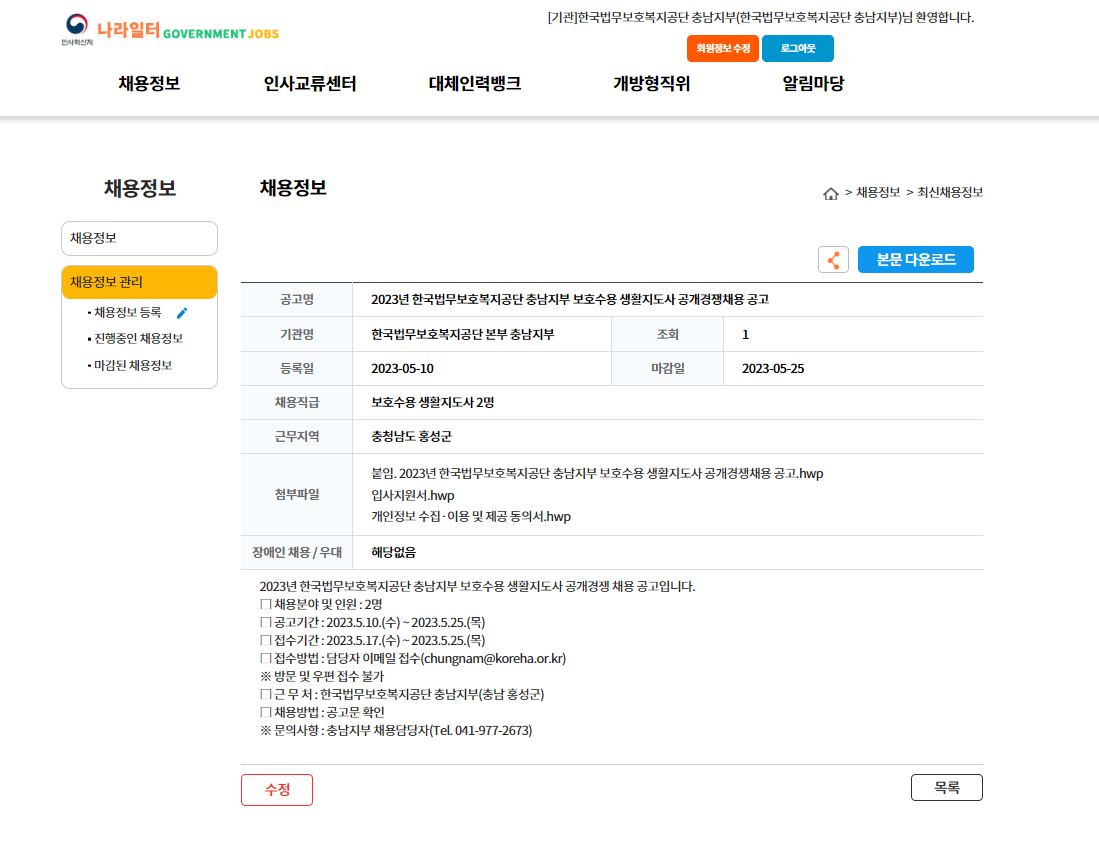Viewport: 1099px width, 862px height.
Task: Click the 기관명 value 한국법무보호복지공단 본부 충남지부
Action: pyautogui.click(x=463, y=334)
